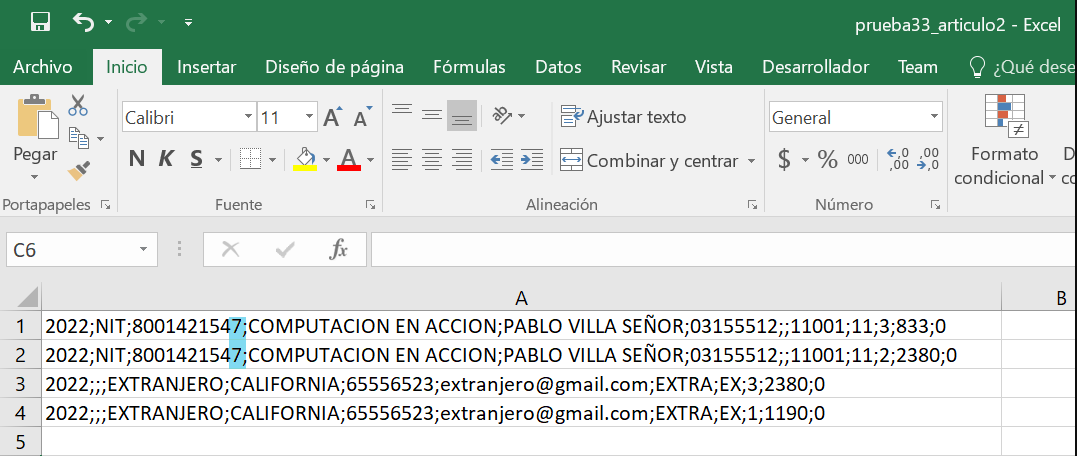Switch to the Team tab
This screenshot has width=1077, height=456.
(x=918, y=67)
